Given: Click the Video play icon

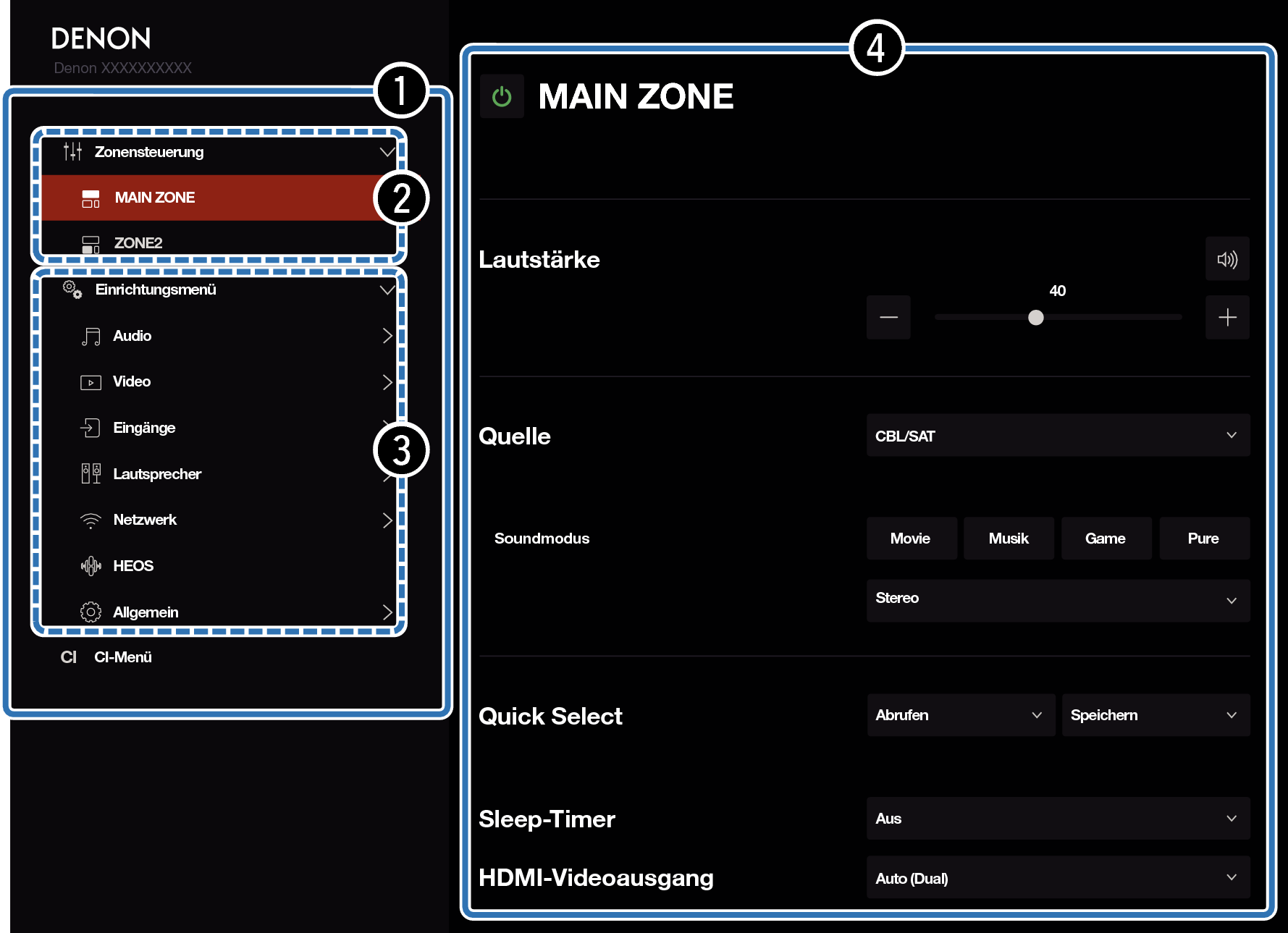Looking at the screenshot, I should tap(91, 382).
